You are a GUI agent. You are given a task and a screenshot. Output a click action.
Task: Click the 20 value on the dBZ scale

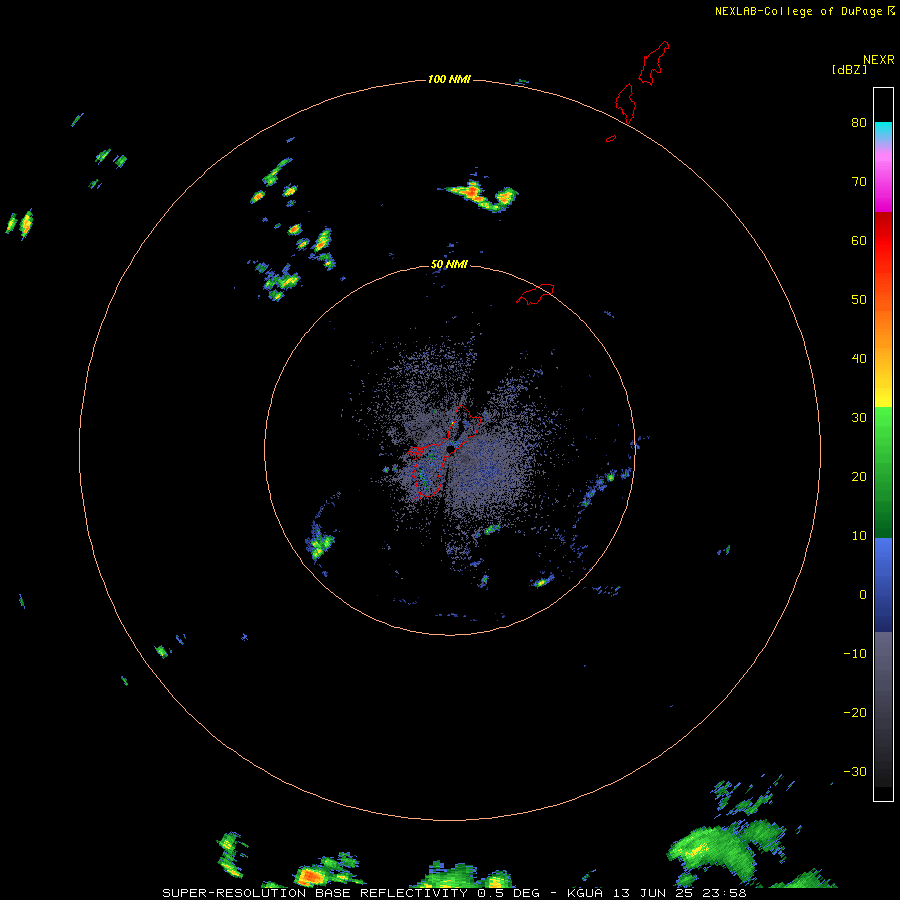click(x=859, y=476)
